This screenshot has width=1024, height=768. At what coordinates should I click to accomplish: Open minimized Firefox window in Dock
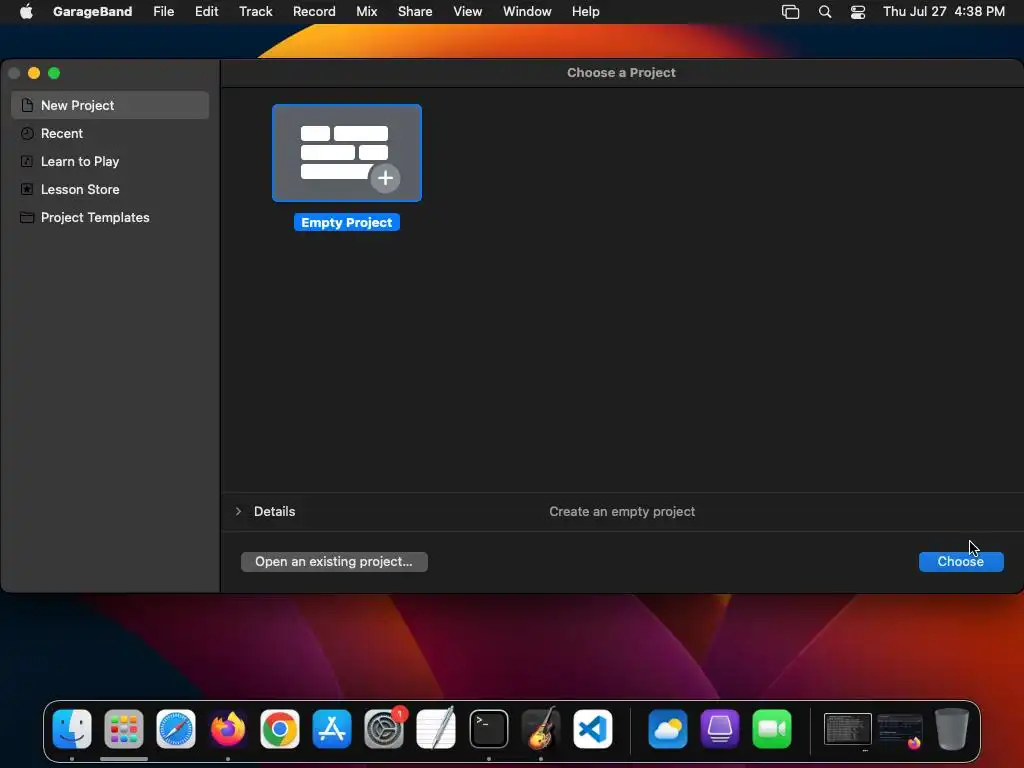click(x=900, y=730)
